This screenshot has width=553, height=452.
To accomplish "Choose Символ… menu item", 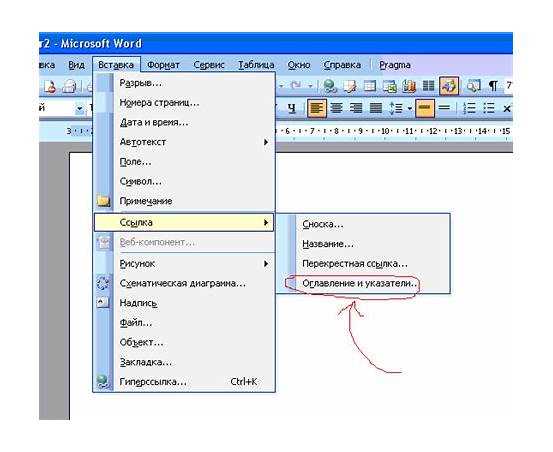I will [x=184, y=182].
